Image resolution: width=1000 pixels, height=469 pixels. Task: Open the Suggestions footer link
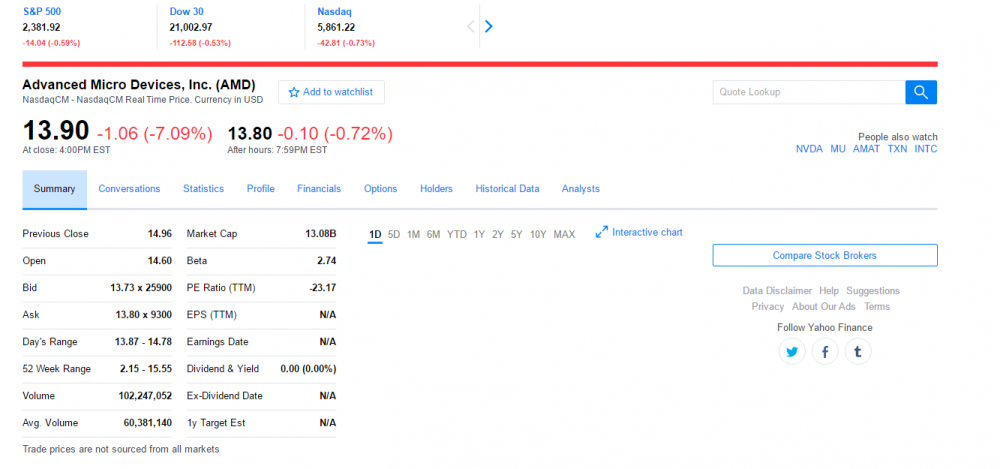pyautogui.click(x=873, y=290)
